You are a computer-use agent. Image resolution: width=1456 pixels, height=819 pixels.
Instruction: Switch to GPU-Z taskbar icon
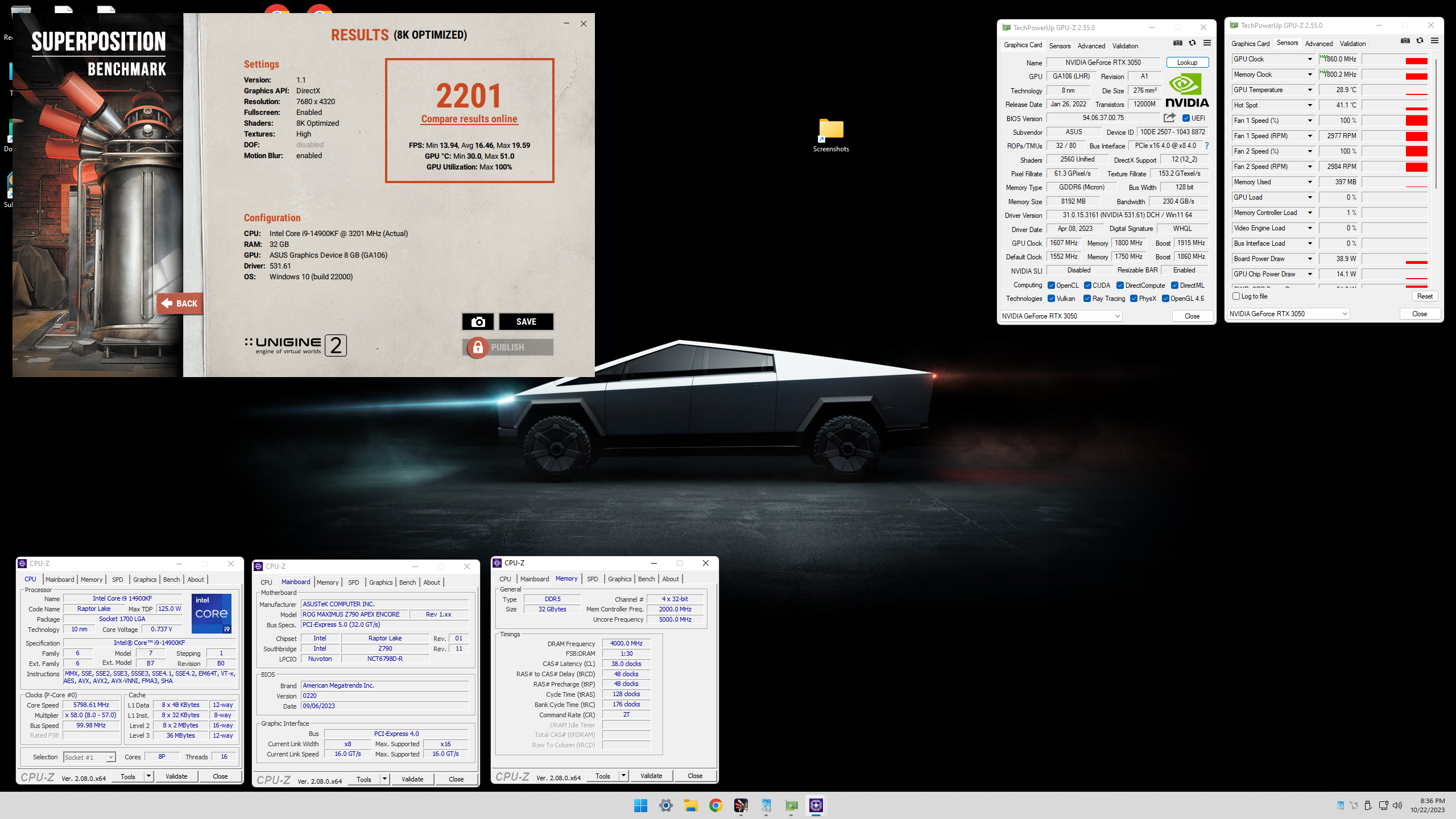pyautogui.click(x=791, y=805)
